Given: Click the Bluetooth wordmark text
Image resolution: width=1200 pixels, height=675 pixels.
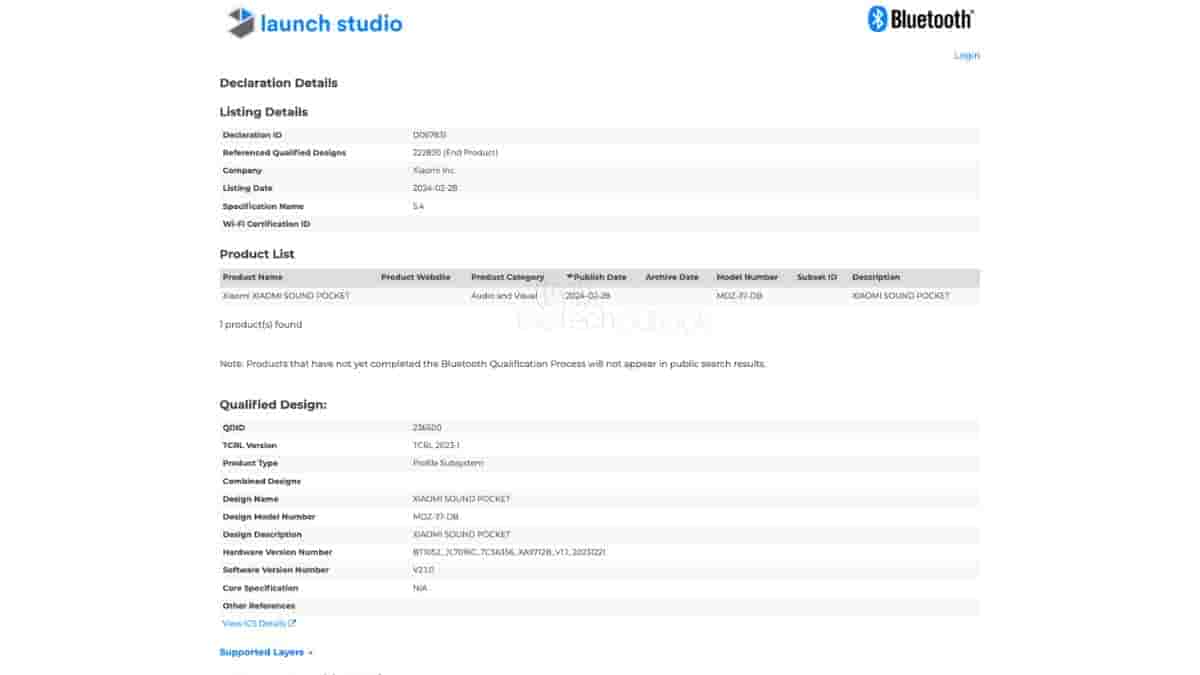Looking at the screenshot, I should click(x=931, y=19).
